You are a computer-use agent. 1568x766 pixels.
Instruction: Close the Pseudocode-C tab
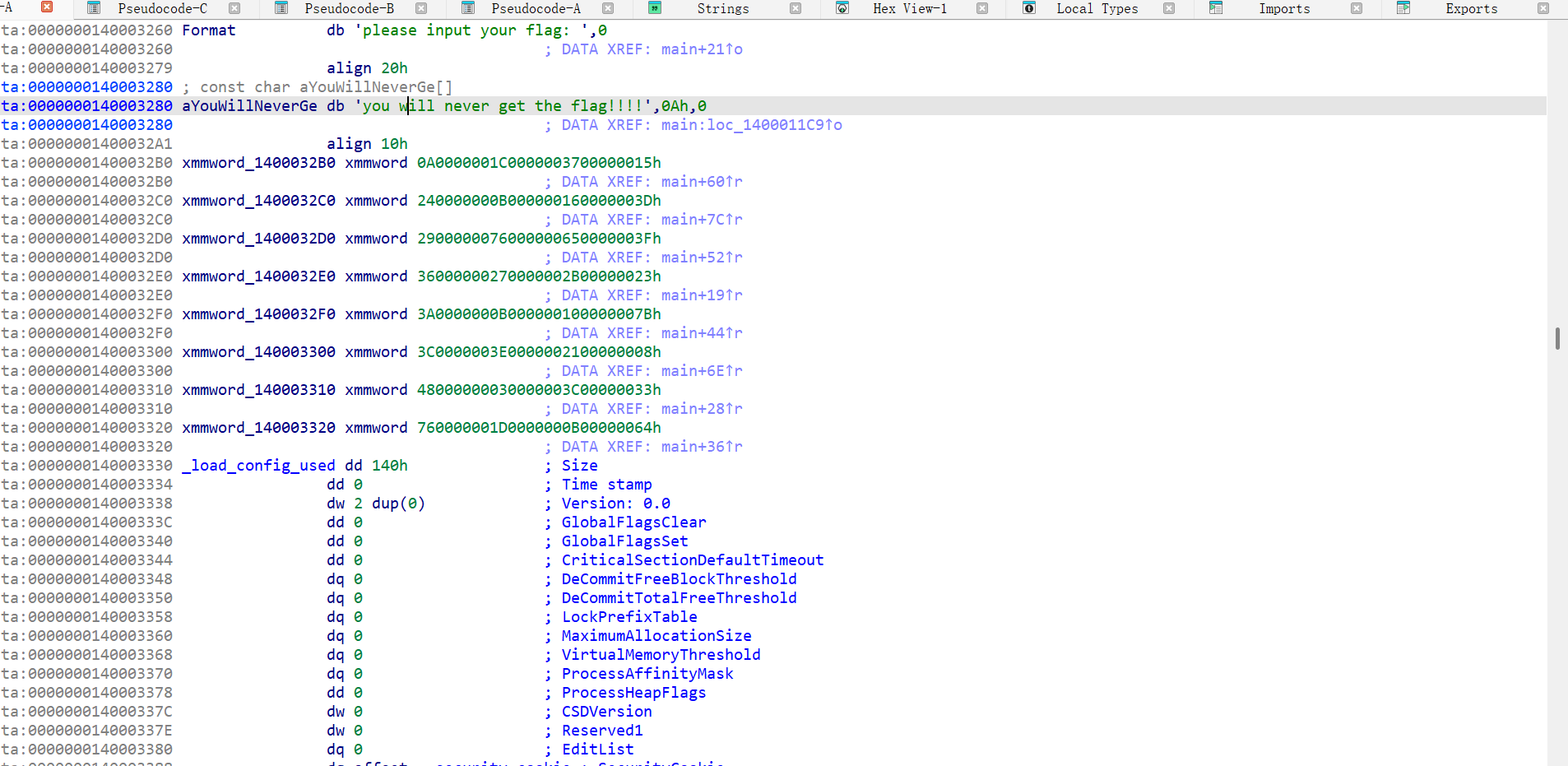point(234,8)
